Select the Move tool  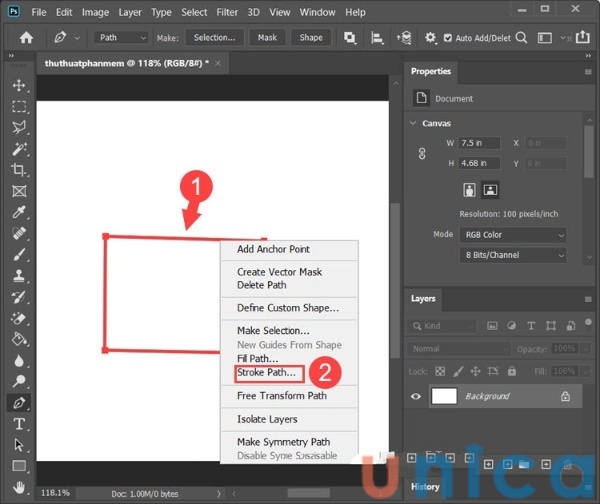pos(18,85)
